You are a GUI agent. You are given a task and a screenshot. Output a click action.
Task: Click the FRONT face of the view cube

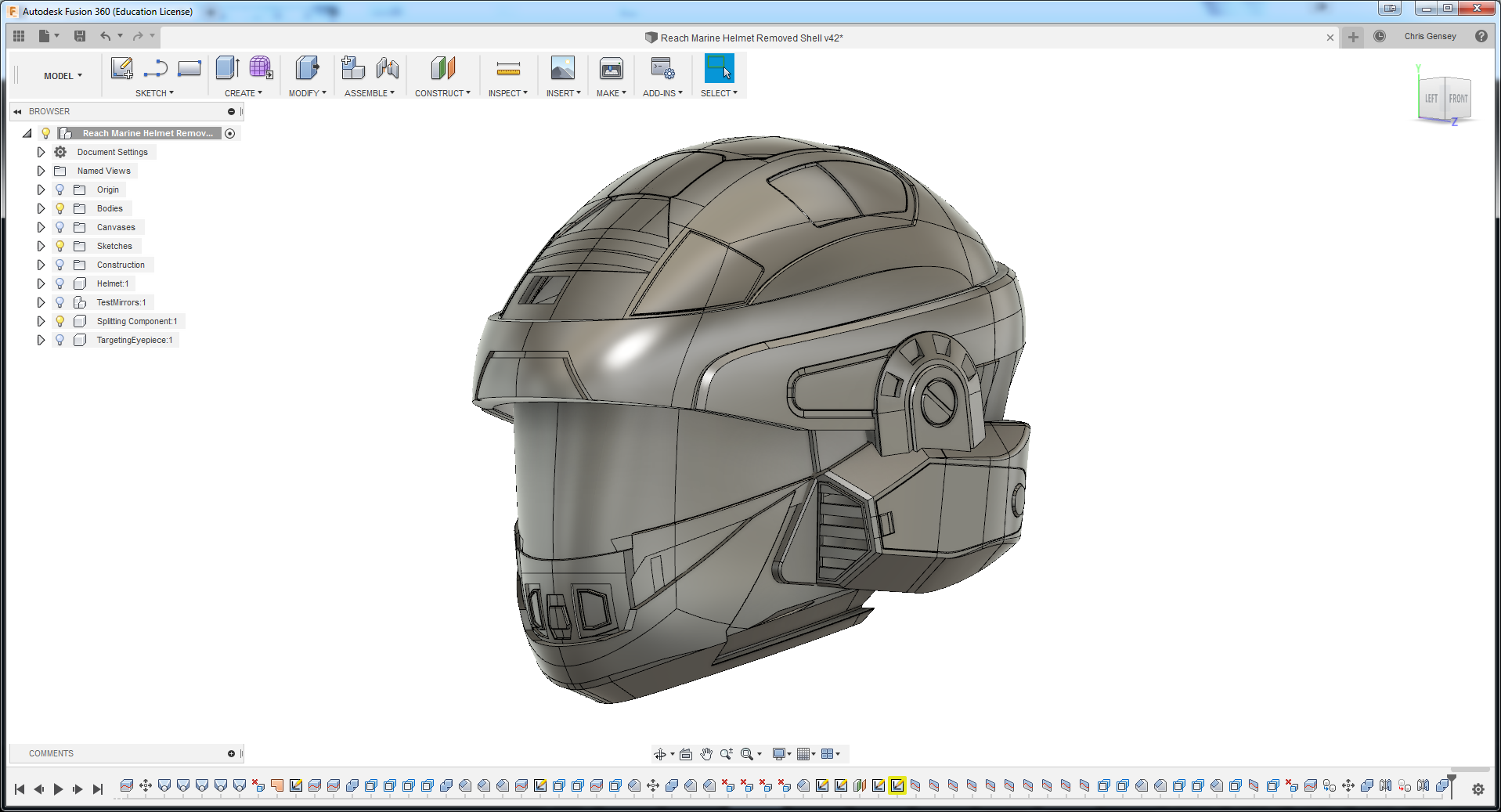click(x=1458, y=99)
